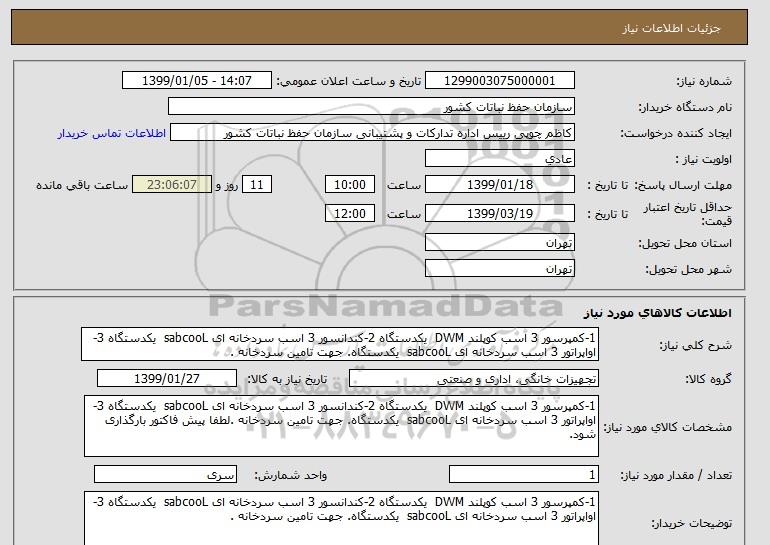This screenshot has height=545, width=770.
Task: Select the label مهلت ارسال پاسخ
Action: pos(683,185)
